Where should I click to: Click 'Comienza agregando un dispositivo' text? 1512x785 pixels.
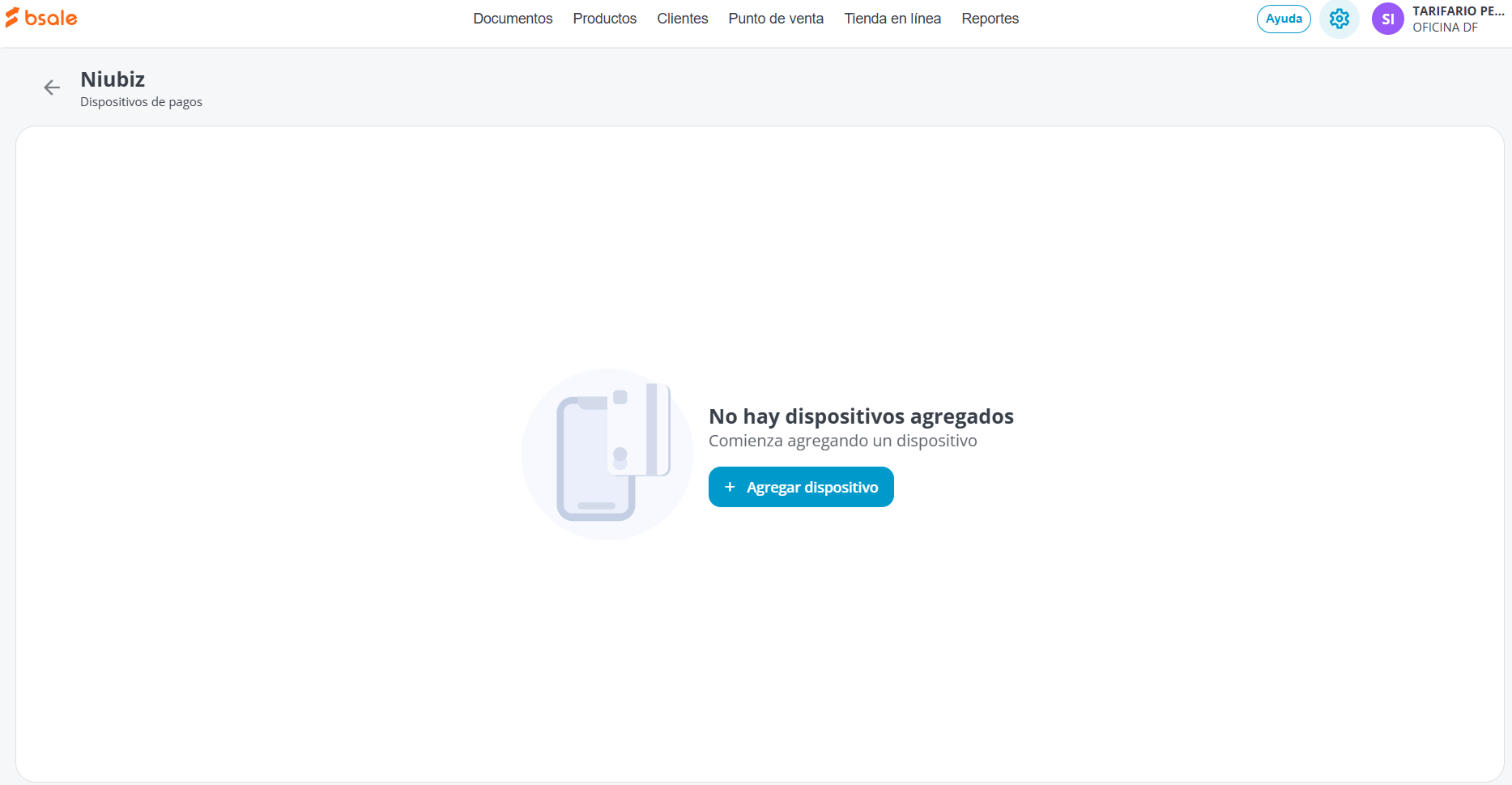tap(842, 441)
